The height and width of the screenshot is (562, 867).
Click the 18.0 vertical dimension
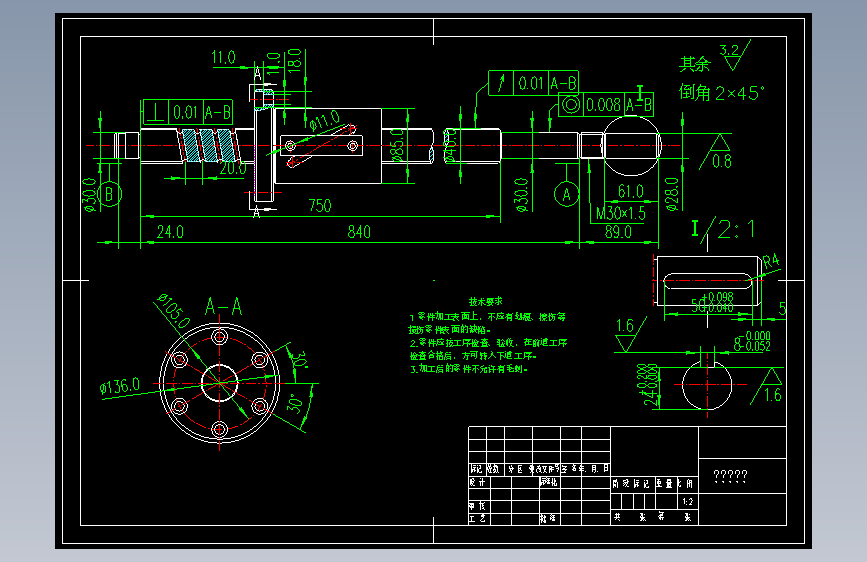coord(295,59)
